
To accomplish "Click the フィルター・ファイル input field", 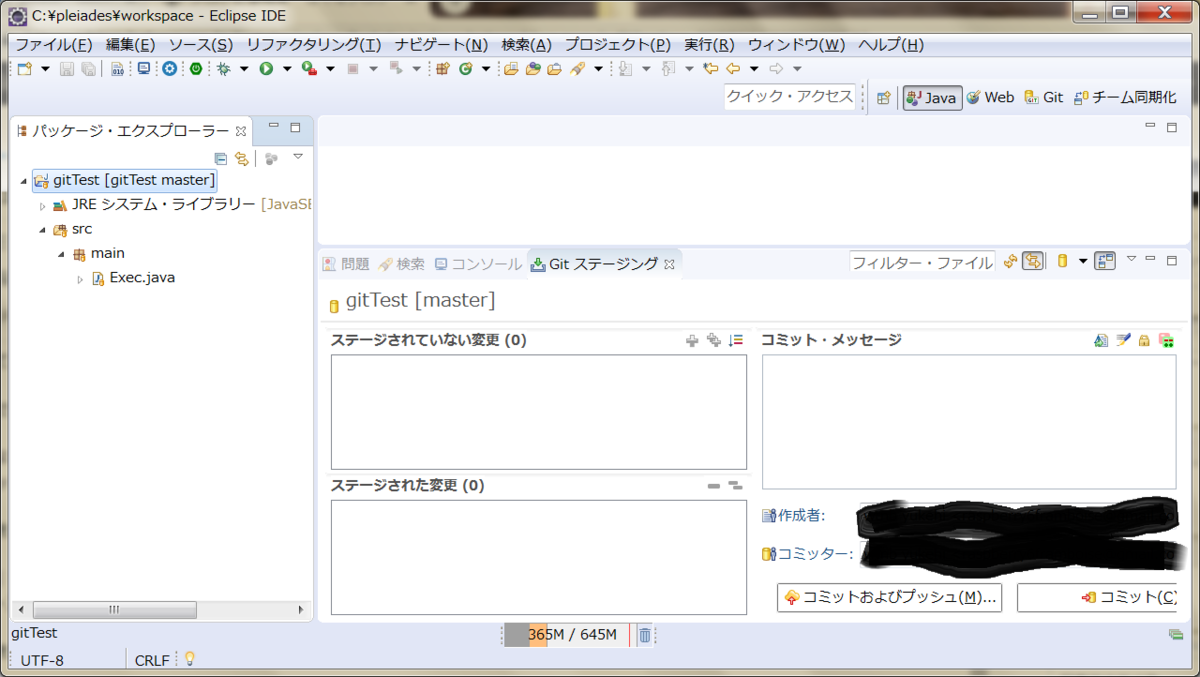I will pos(922,262).
